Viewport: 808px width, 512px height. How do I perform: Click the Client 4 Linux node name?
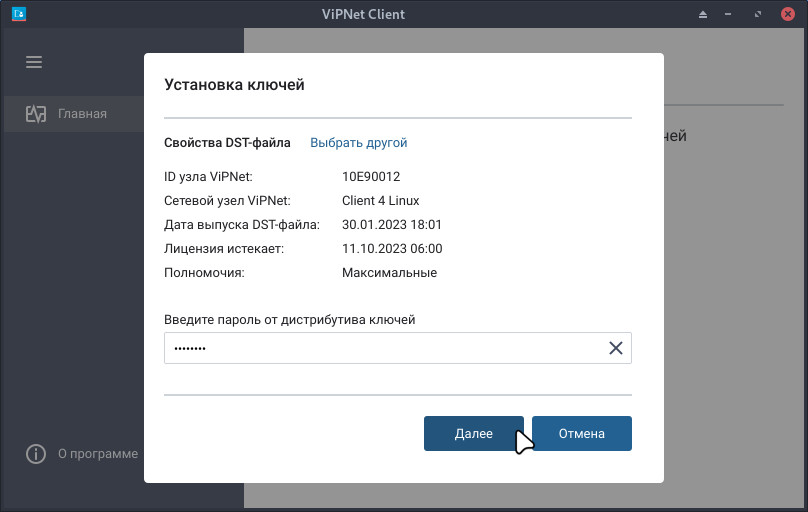tap(381, 200)
